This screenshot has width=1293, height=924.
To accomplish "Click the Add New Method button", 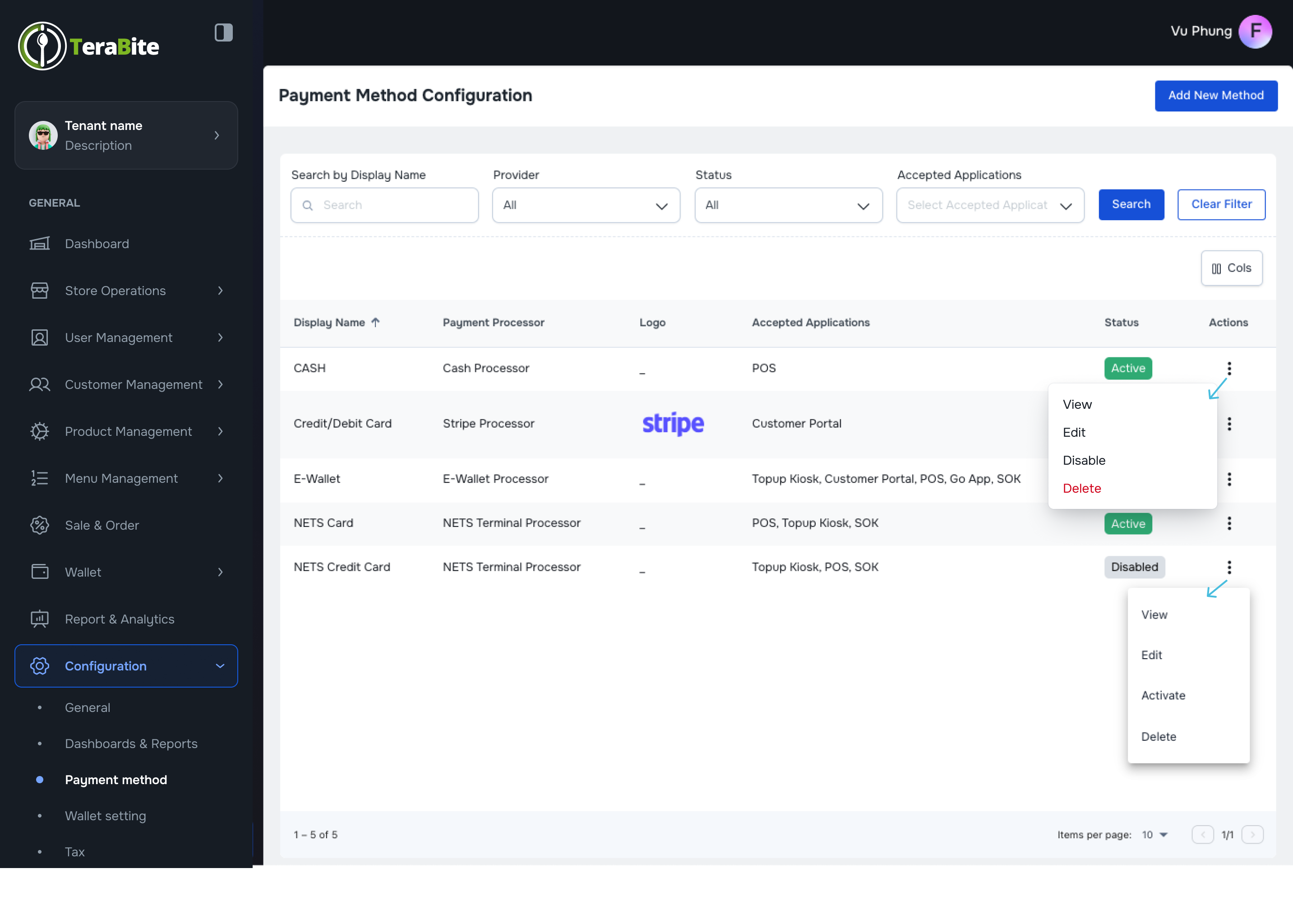I will pyautogui.click(x=1216, y=96).
